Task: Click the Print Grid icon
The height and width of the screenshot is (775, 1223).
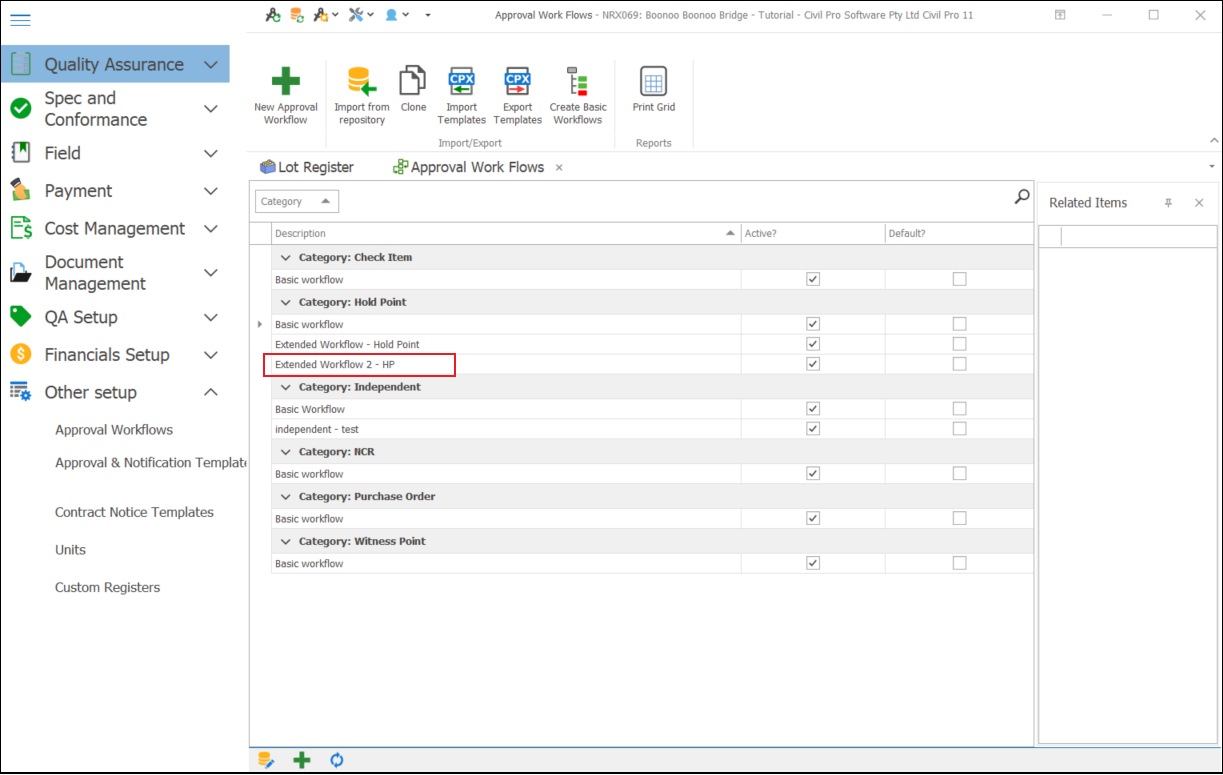Action: (x=653, y=82)
